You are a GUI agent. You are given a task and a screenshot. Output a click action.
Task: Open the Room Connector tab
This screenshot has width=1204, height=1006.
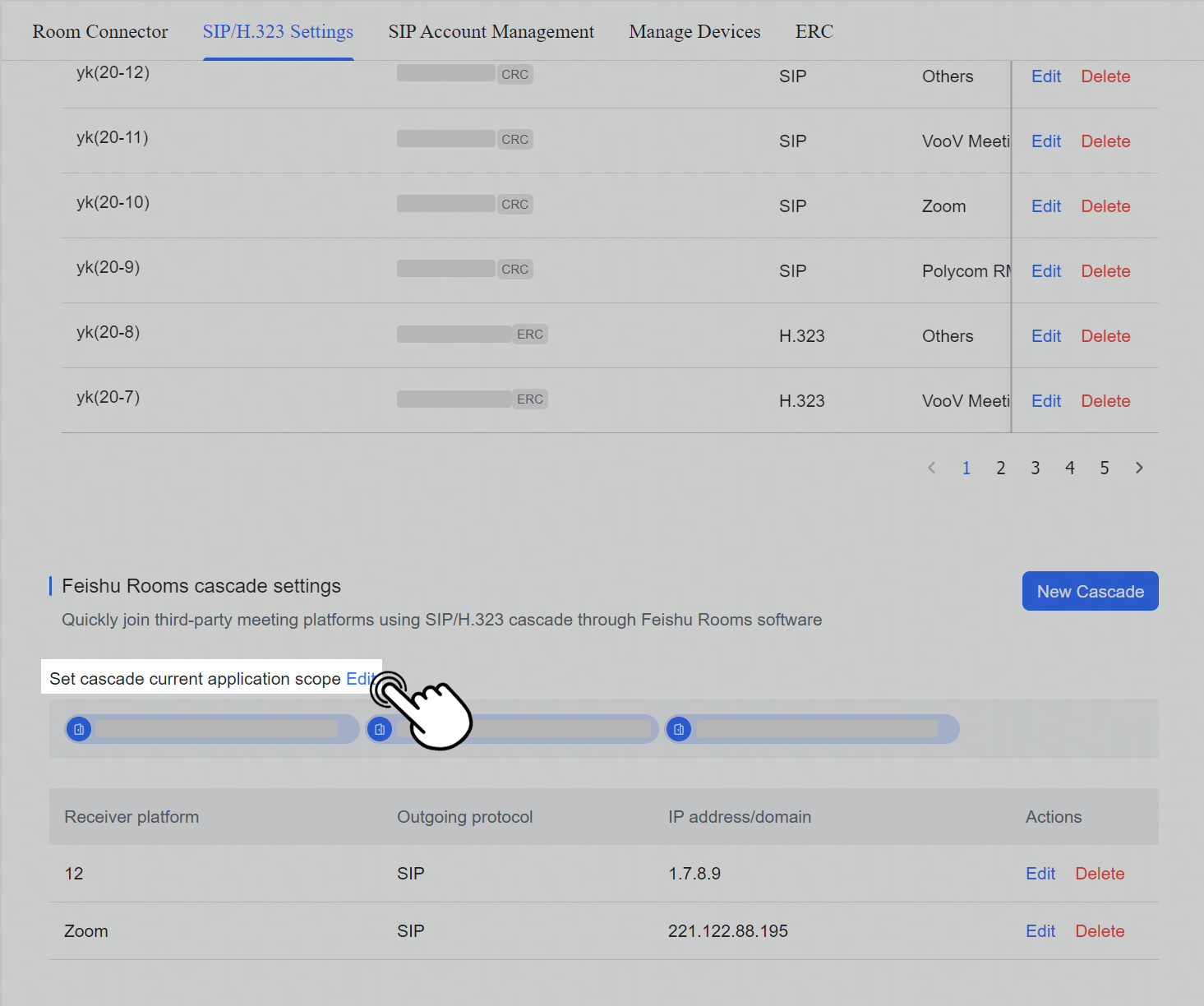(x=100, y=31)
